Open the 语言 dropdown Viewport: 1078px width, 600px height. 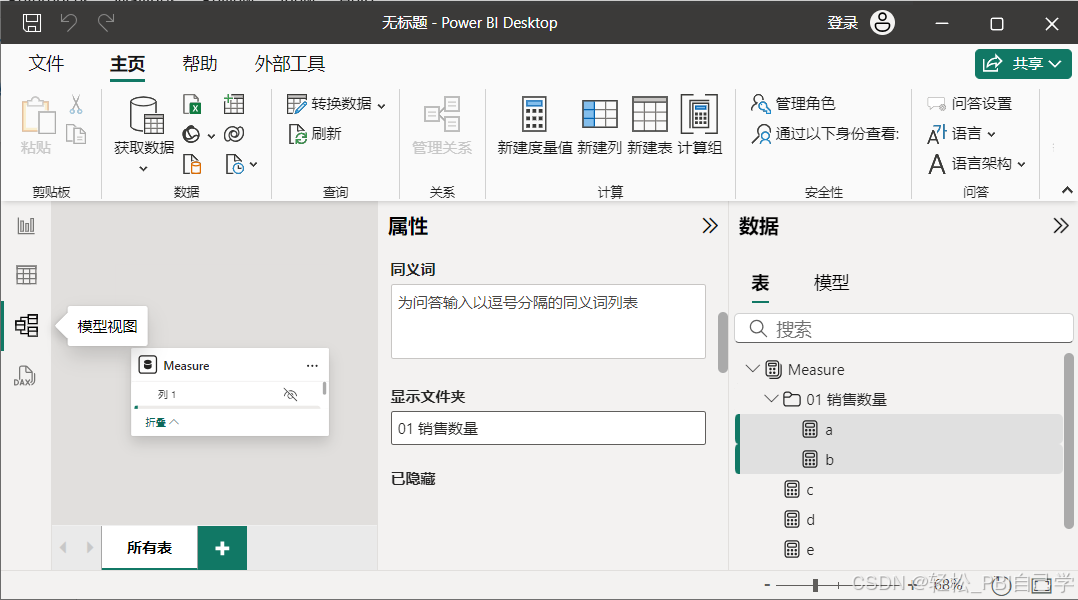point(991,135)
